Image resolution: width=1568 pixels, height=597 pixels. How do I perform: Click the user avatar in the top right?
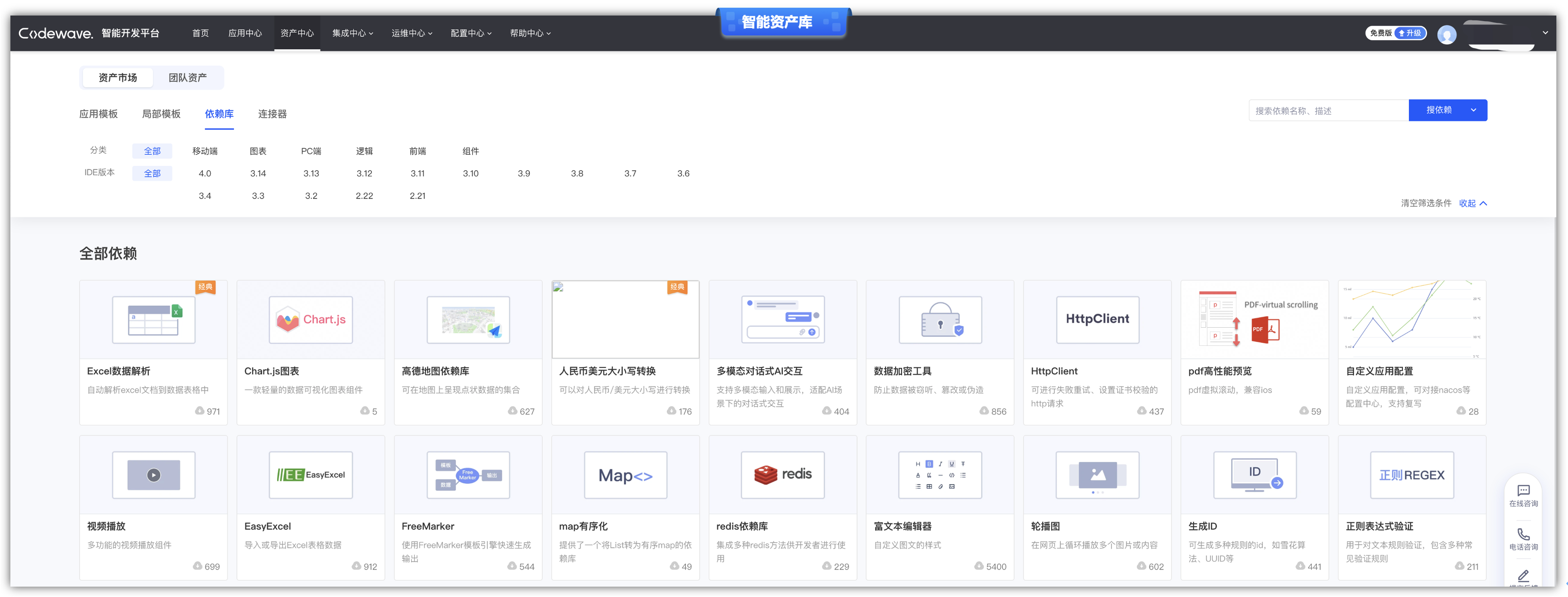1447,34
